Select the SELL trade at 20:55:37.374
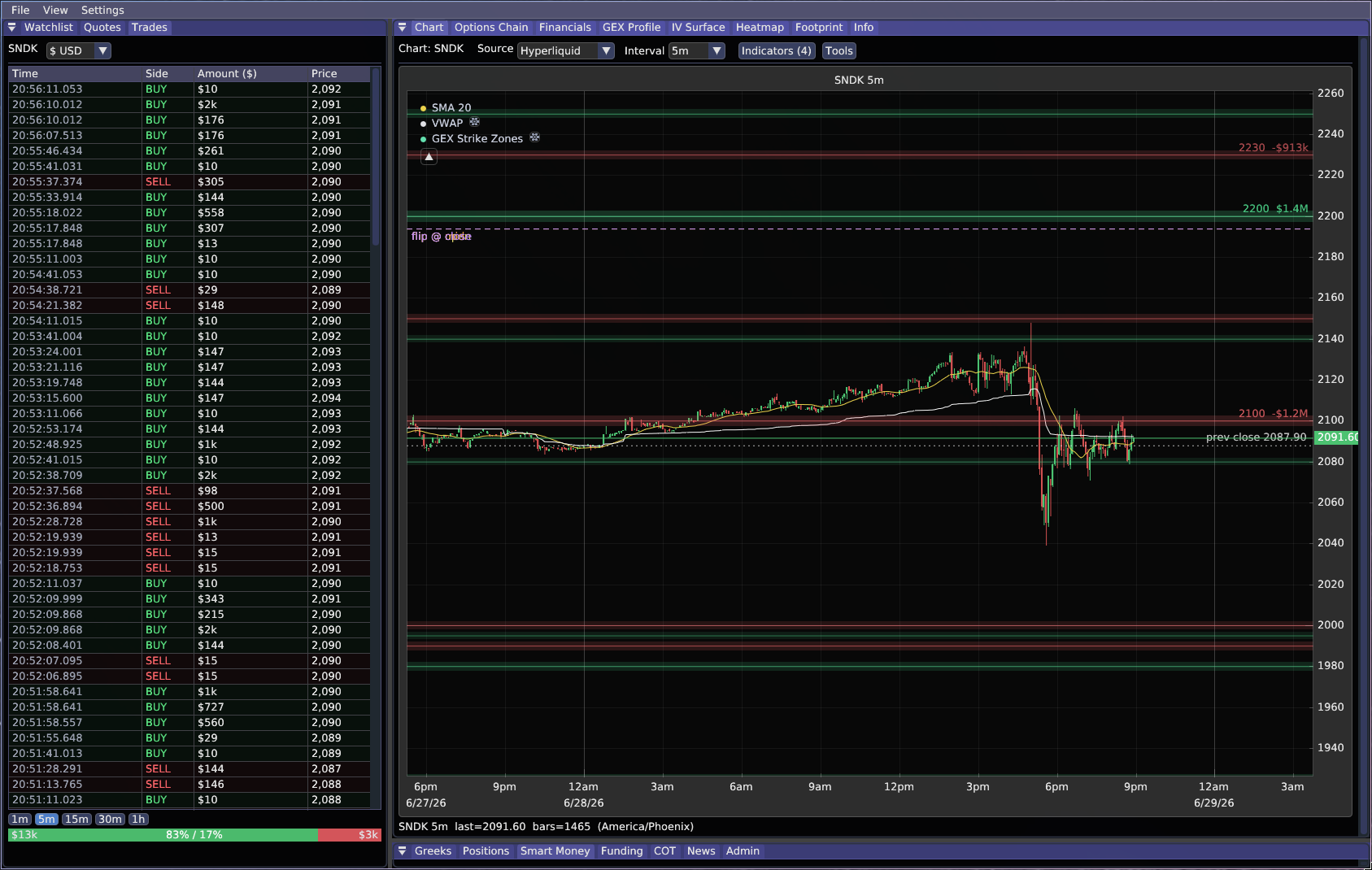The height and width of the screenshot is (870, 1372). point(189,181)
